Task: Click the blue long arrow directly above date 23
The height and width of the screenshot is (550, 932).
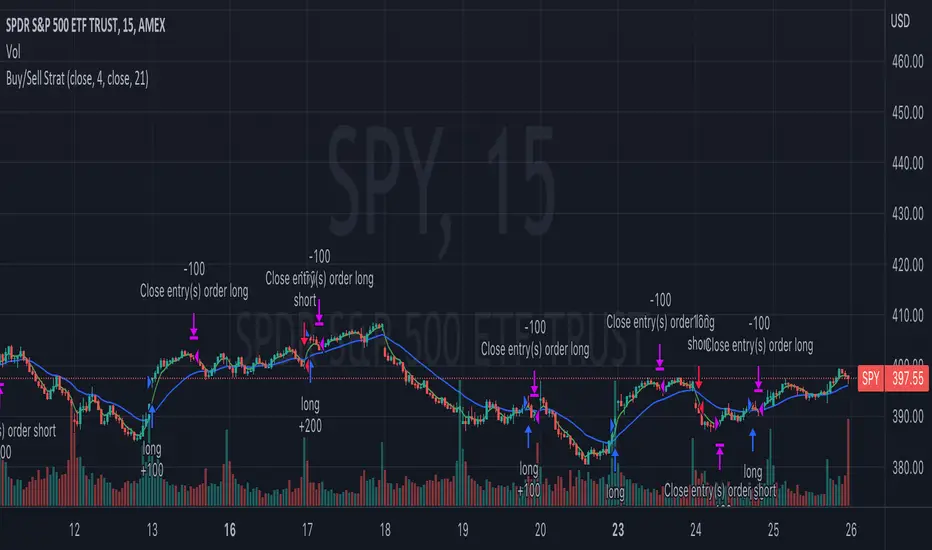Action: pyautogui.click(x=616, y=455)
